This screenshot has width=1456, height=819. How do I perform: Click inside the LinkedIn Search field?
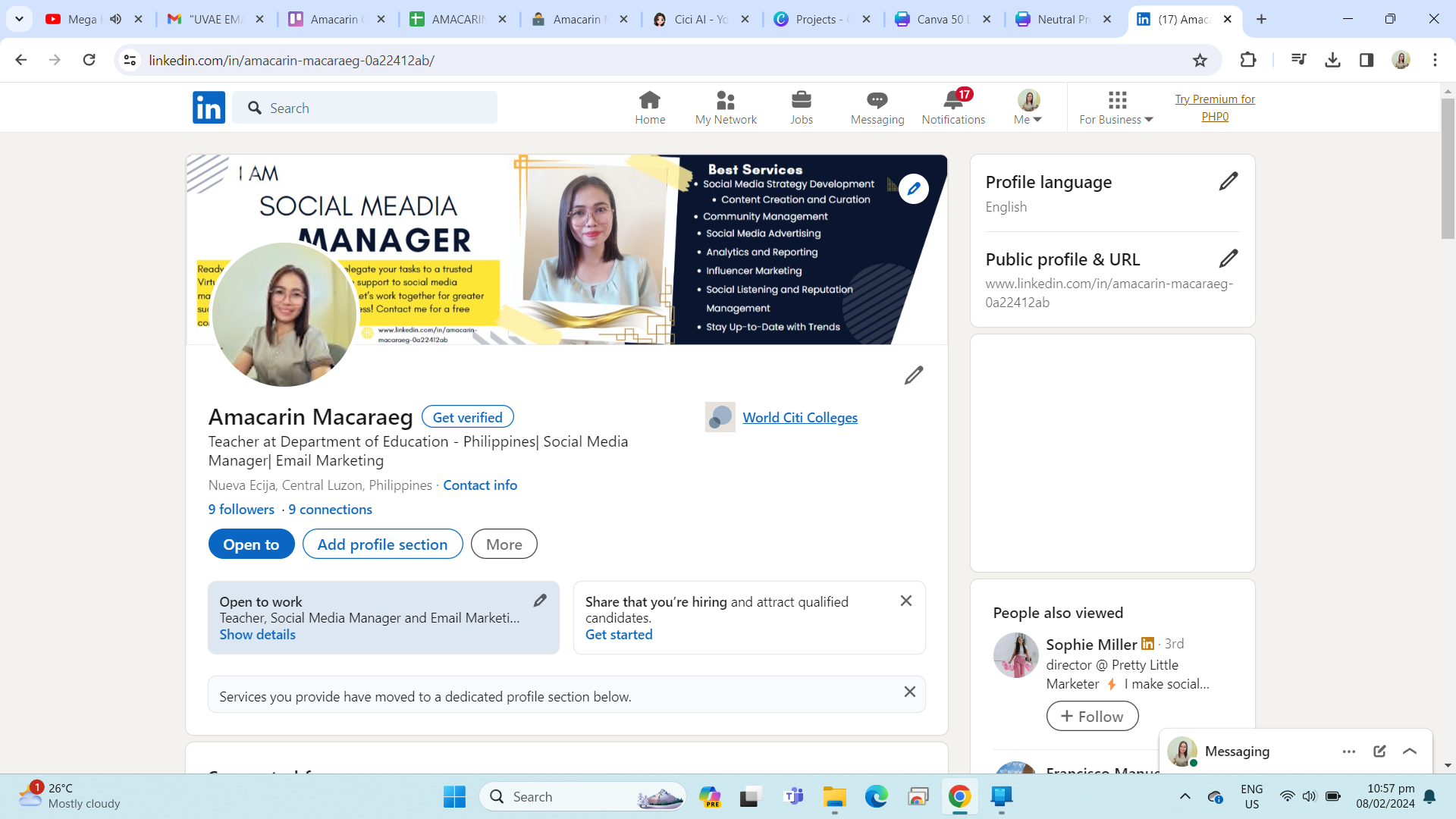[x=364, y=108]
